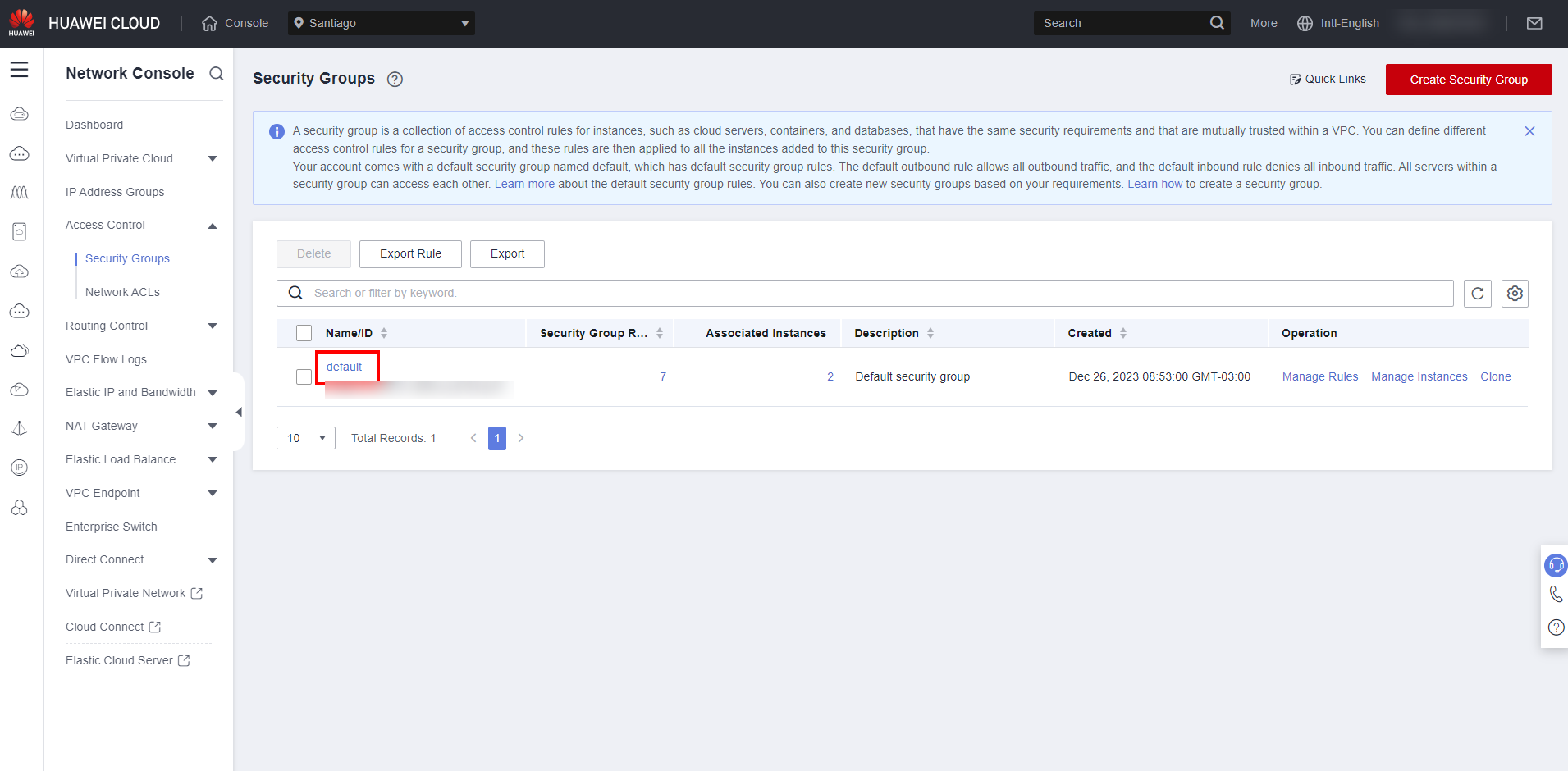1568x771 pixels.
Task: Click the Create Security Group button
Action: (x=1468, y=80)
